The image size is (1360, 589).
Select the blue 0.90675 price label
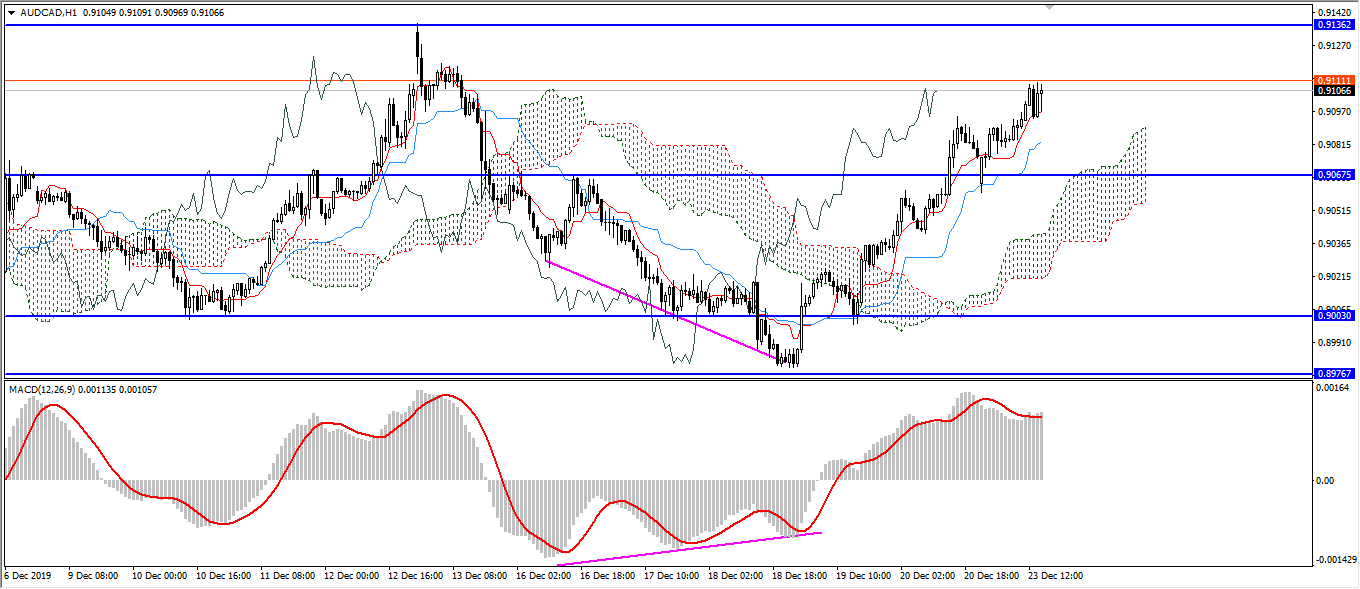[x=1334, y=175]
